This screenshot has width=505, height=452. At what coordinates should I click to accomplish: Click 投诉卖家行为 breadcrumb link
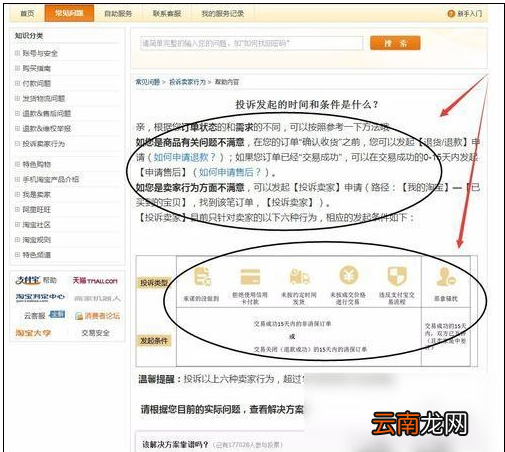(188, 82)
